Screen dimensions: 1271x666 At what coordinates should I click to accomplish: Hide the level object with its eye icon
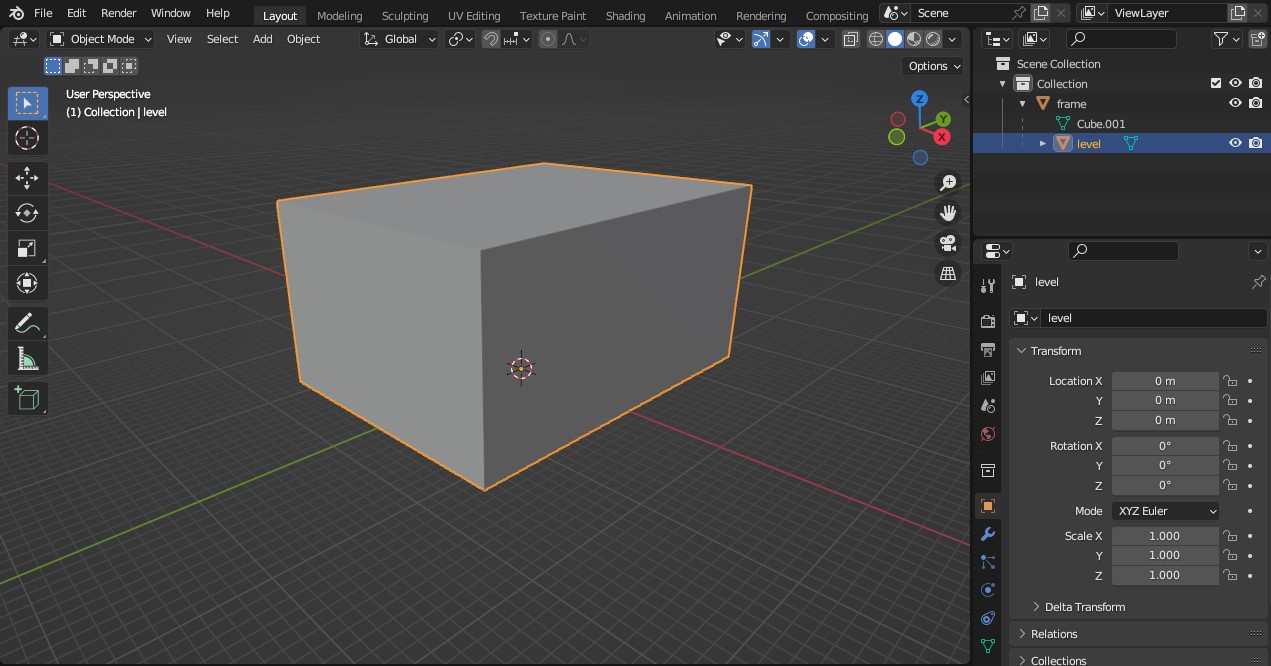pos(1236,143)
